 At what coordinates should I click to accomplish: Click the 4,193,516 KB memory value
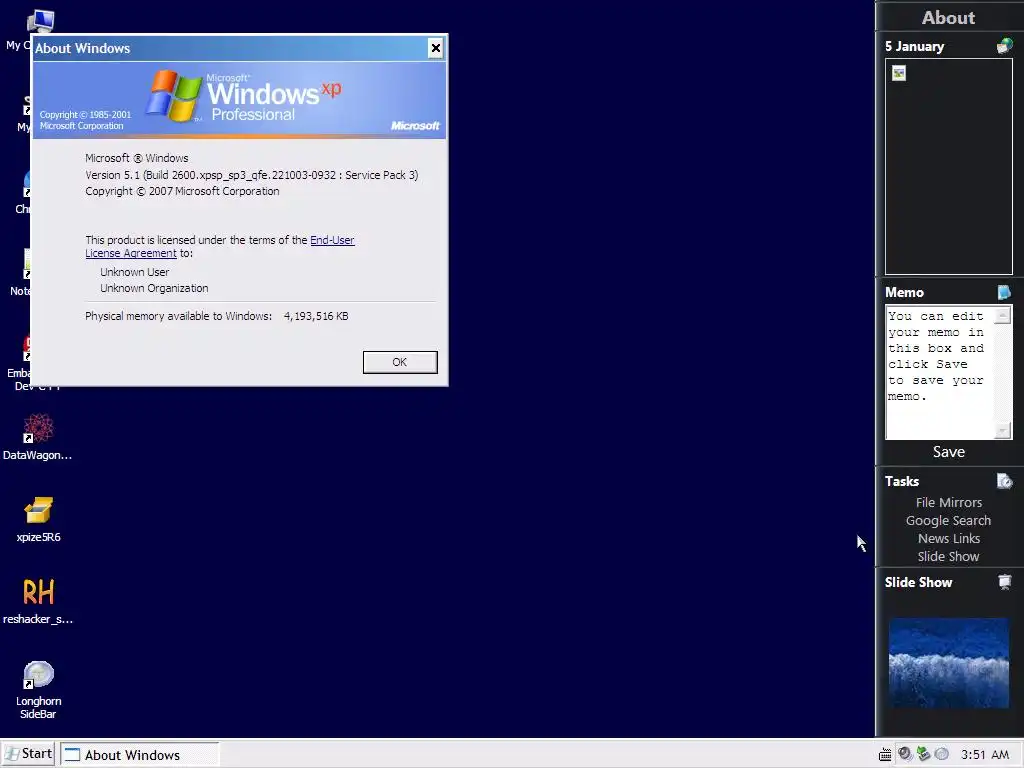pyautogui.click(x=316, y=316)
